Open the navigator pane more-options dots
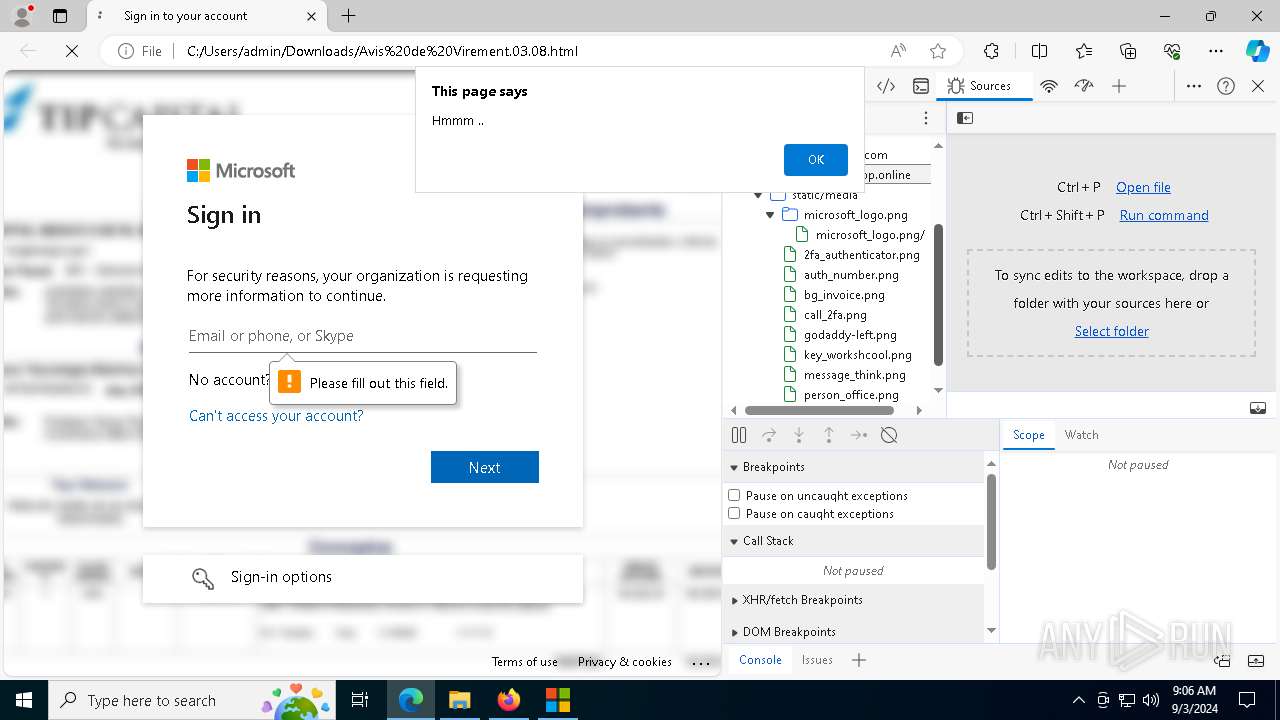 click(x=927, y=118)
